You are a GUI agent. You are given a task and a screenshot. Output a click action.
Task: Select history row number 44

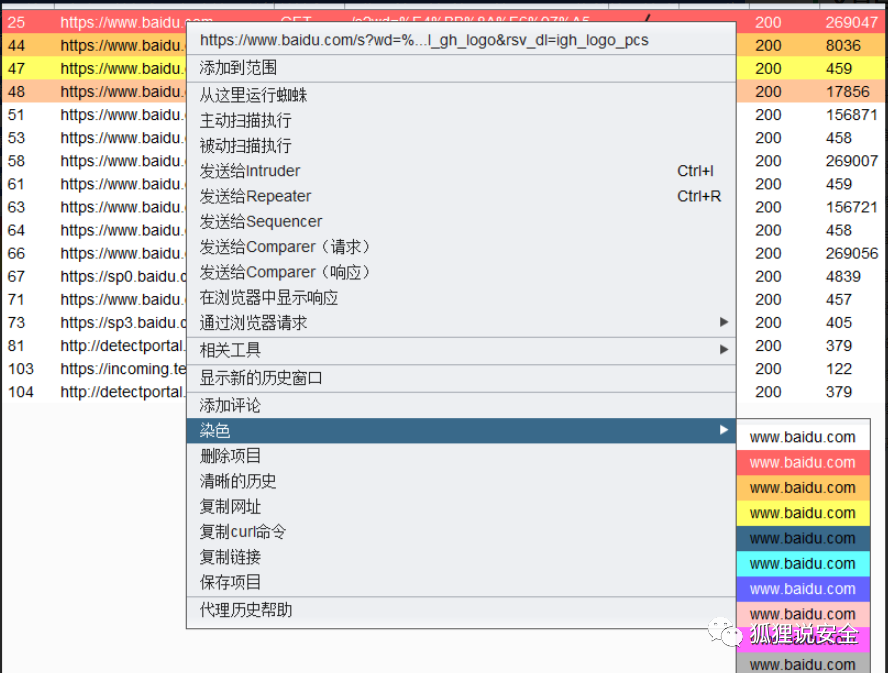point(16,45)
